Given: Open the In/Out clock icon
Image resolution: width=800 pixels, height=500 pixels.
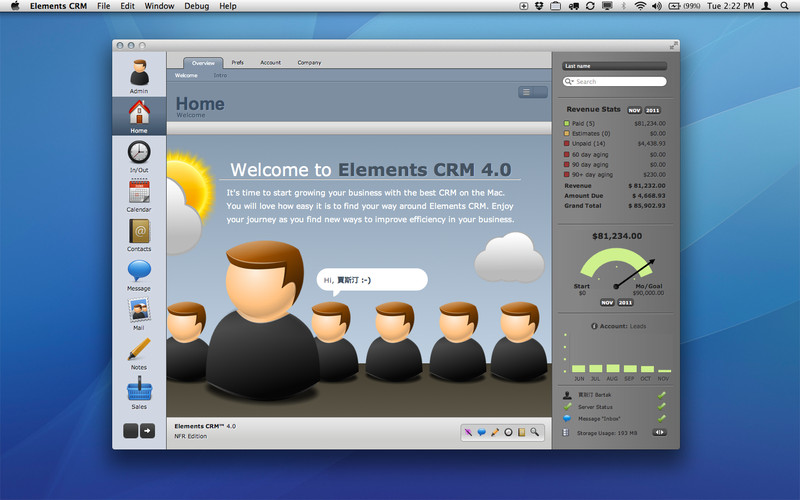Looking at the screenshot, I should pyautogui.click(x=139, y=152).
